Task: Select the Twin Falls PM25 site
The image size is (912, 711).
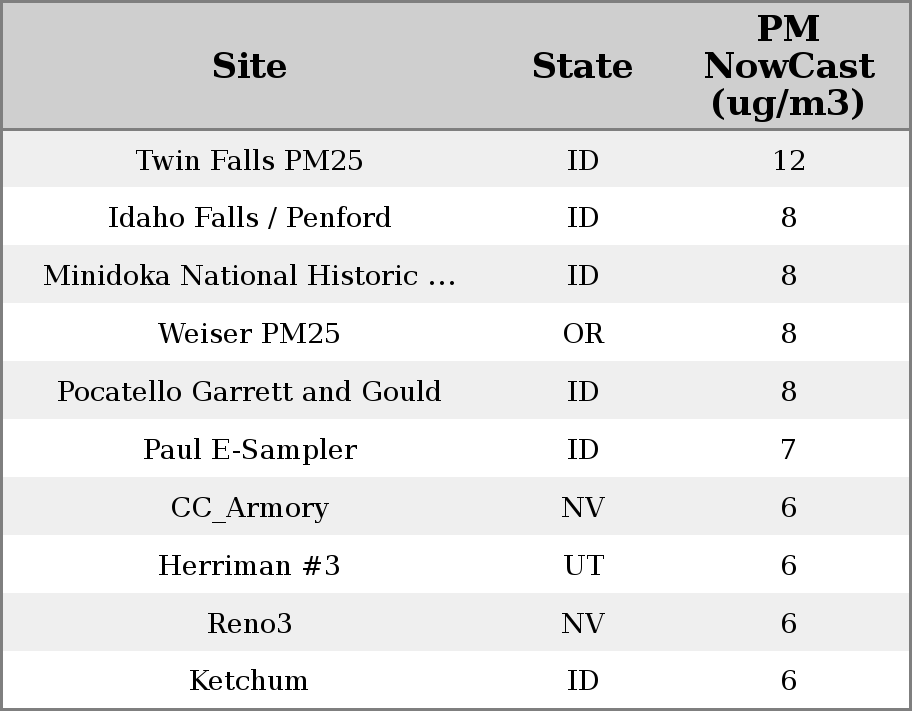Action: coord(249,160)
